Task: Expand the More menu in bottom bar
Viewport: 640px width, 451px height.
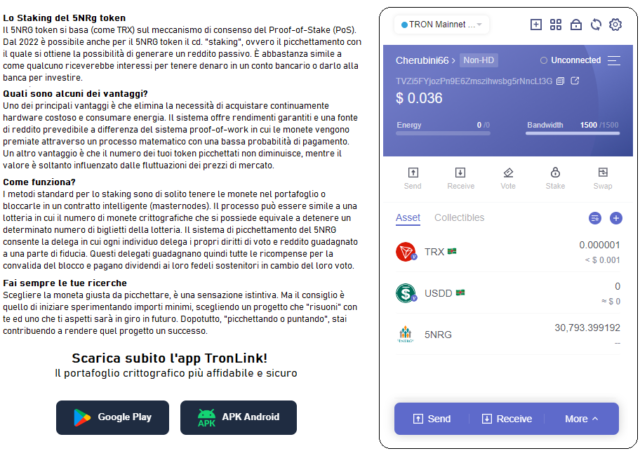Action: (x=581, y=419)
